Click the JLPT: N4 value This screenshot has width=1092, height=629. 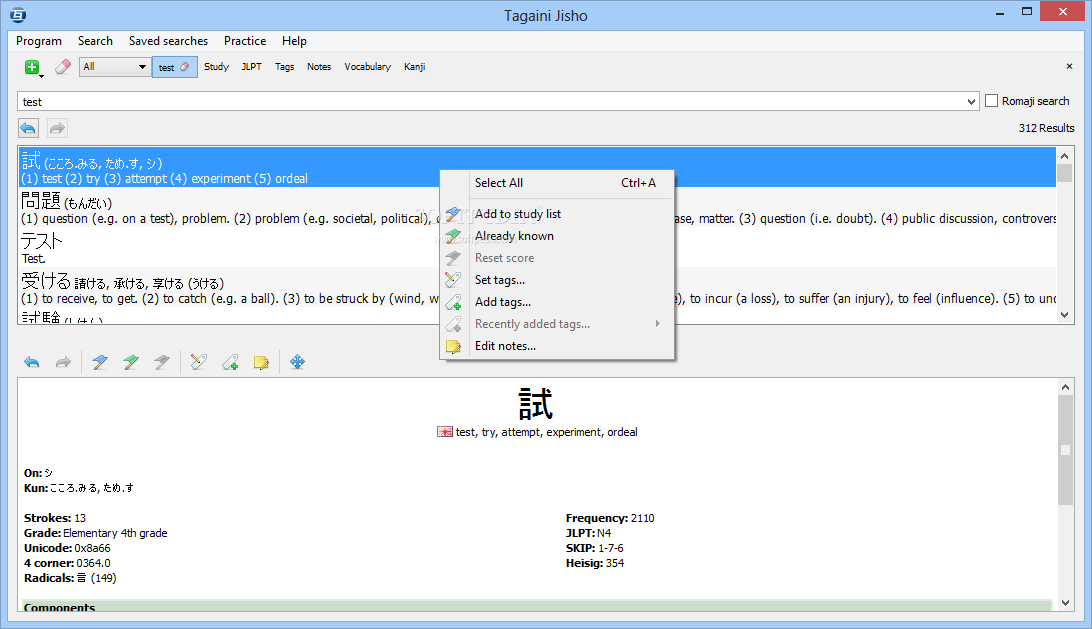coord(604,534)
